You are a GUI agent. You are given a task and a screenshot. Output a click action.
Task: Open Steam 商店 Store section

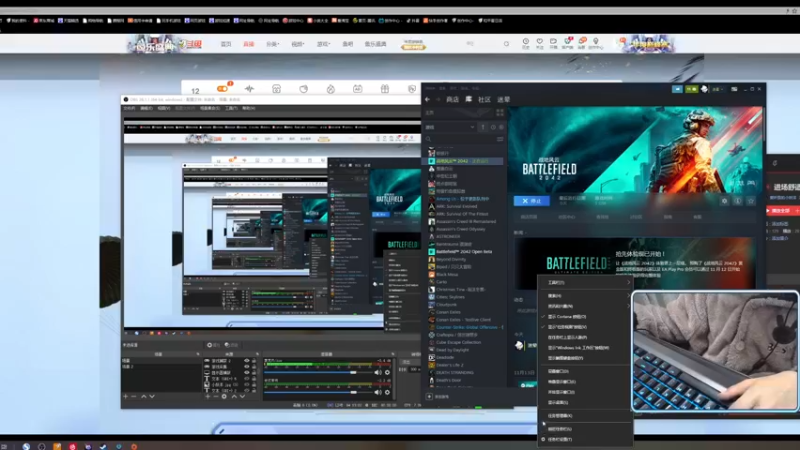(453, 99)
